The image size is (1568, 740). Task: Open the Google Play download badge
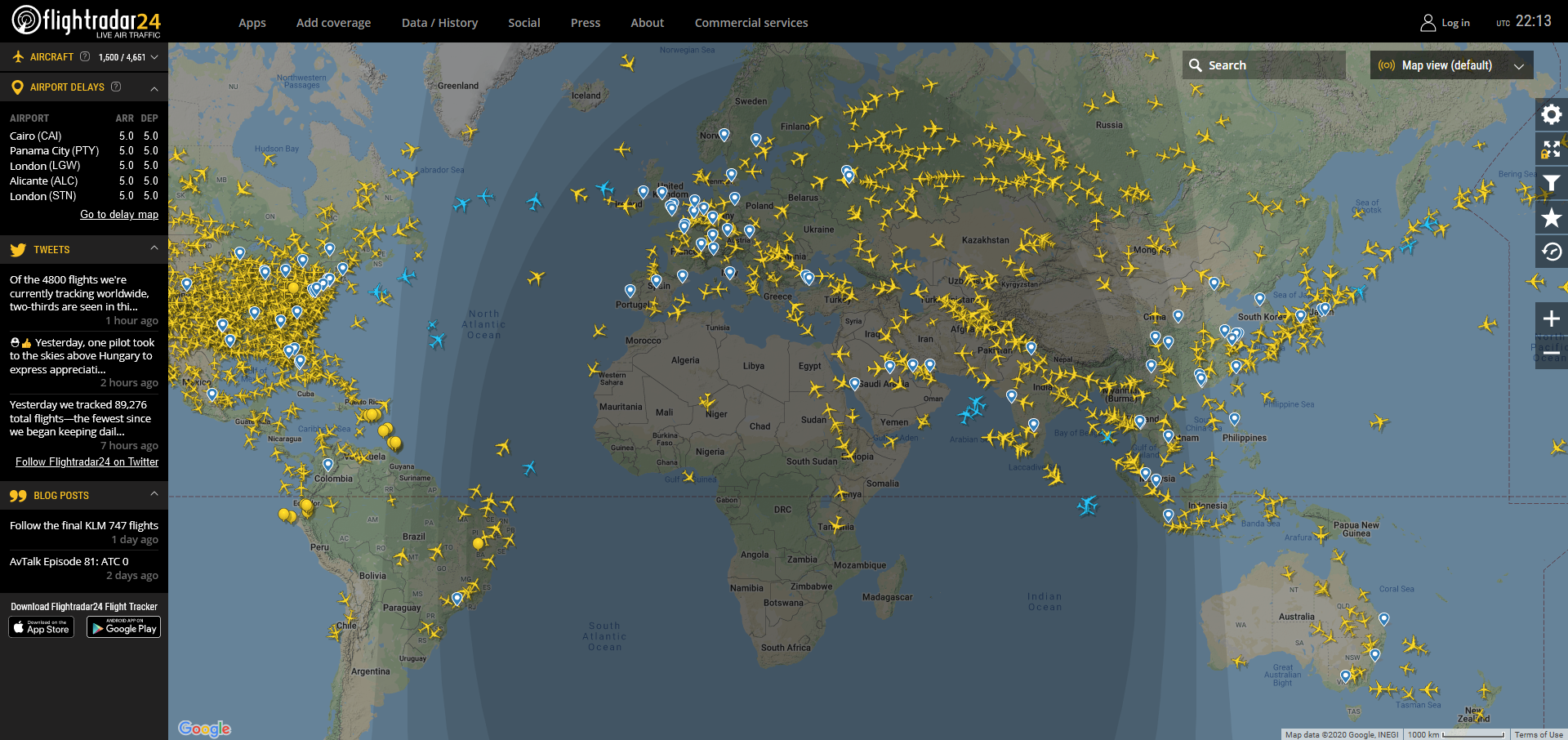[x=123, y=627]
